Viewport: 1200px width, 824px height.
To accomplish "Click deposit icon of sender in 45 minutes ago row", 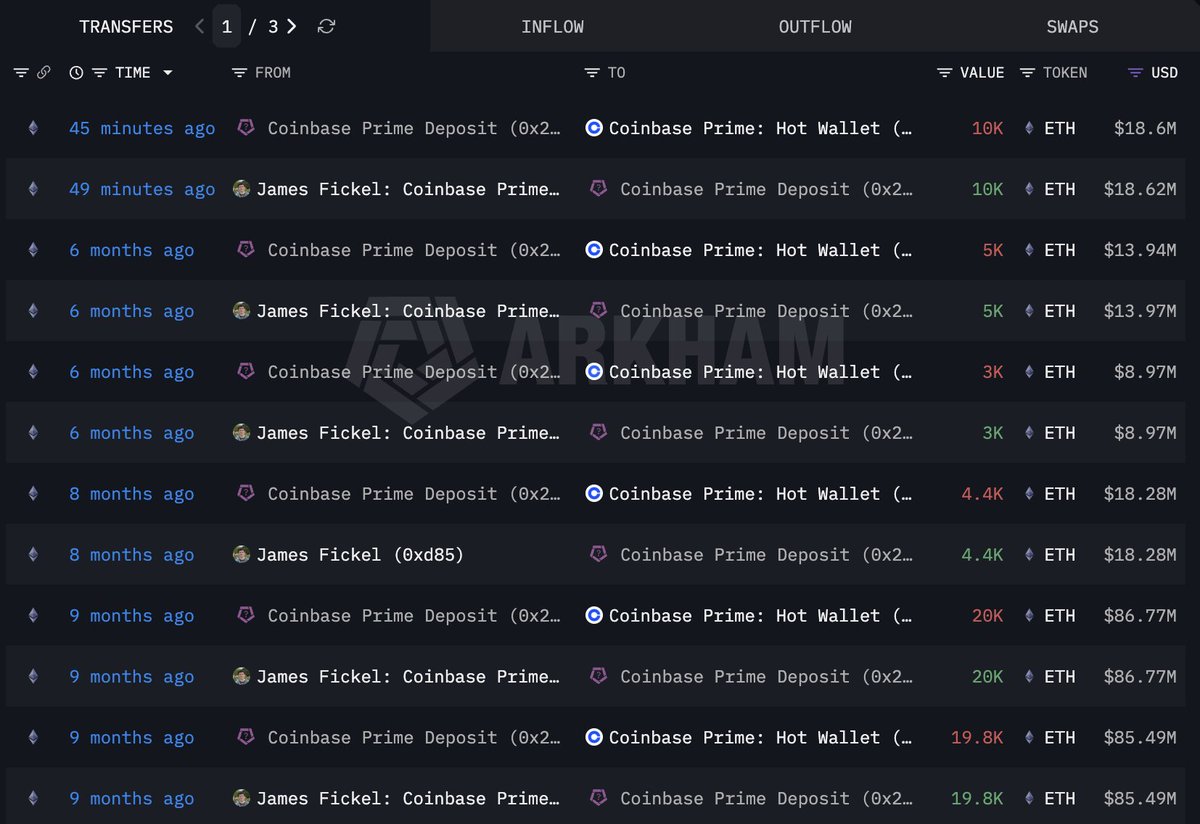I will point(245,127).
